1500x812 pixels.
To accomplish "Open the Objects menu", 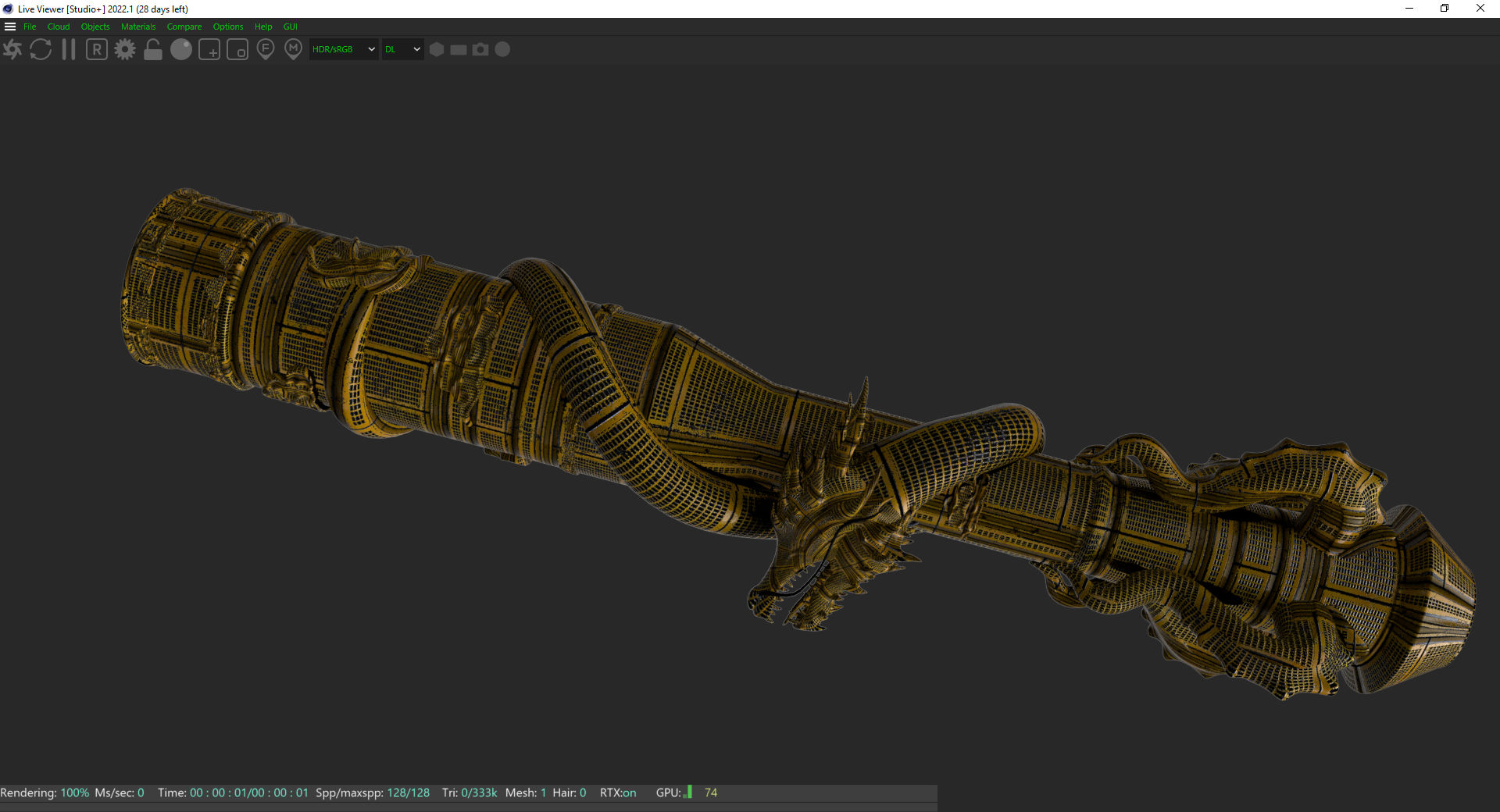I will [x=95, y=27].
